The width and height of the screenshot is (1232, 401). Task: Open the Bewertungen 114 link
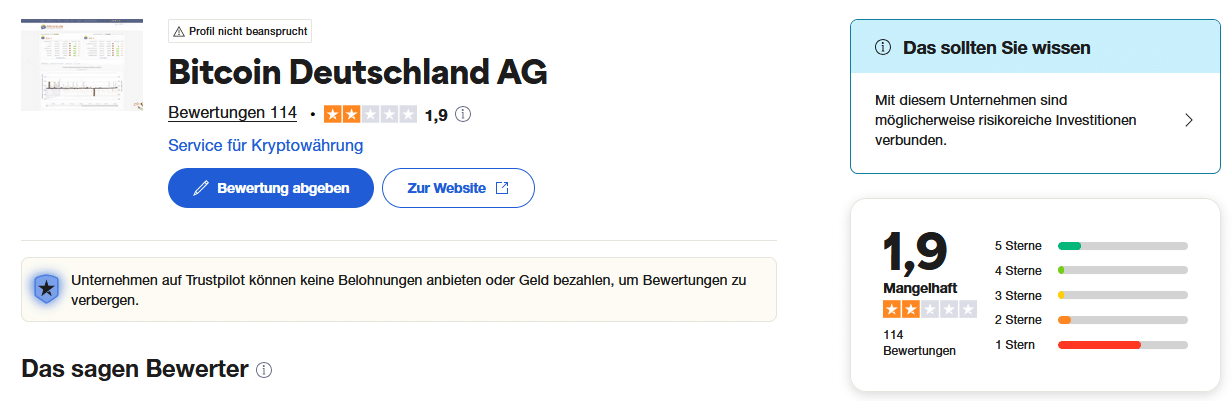click(x=232, y=113)
